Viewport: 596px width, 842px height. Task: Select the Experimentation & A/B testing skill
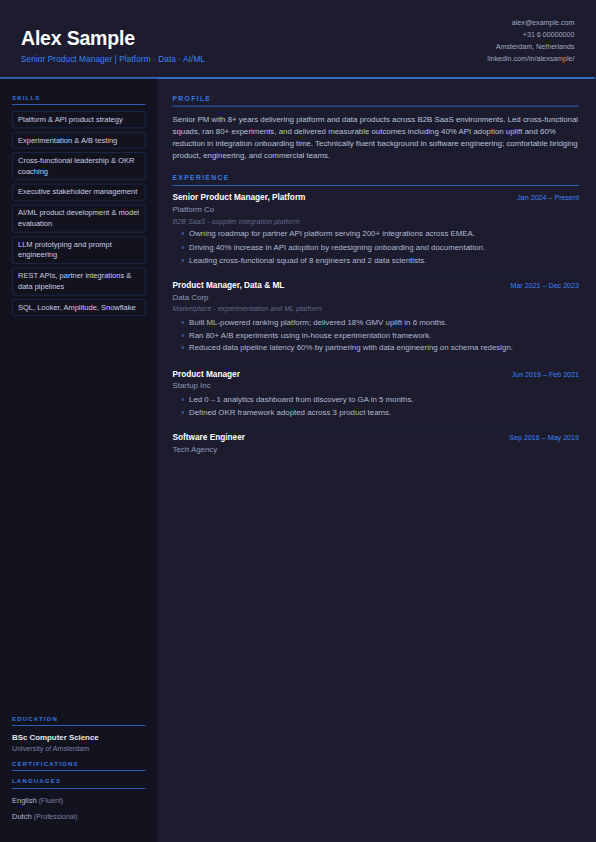coord(78,141)
